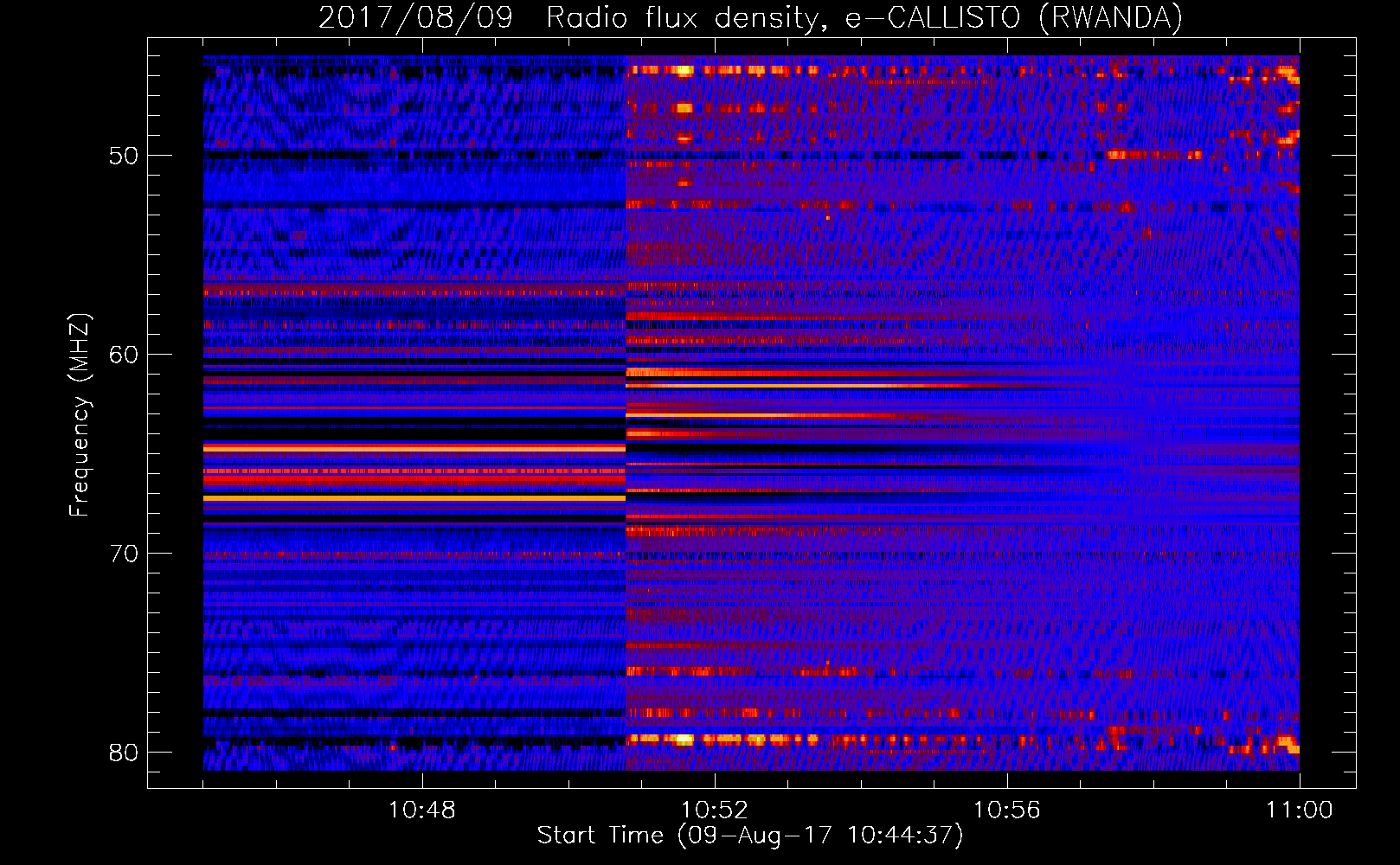This screenshot has width=1400, height=865.
Task: Click the "70" frequency tick label
Action: tap(124, 554)
